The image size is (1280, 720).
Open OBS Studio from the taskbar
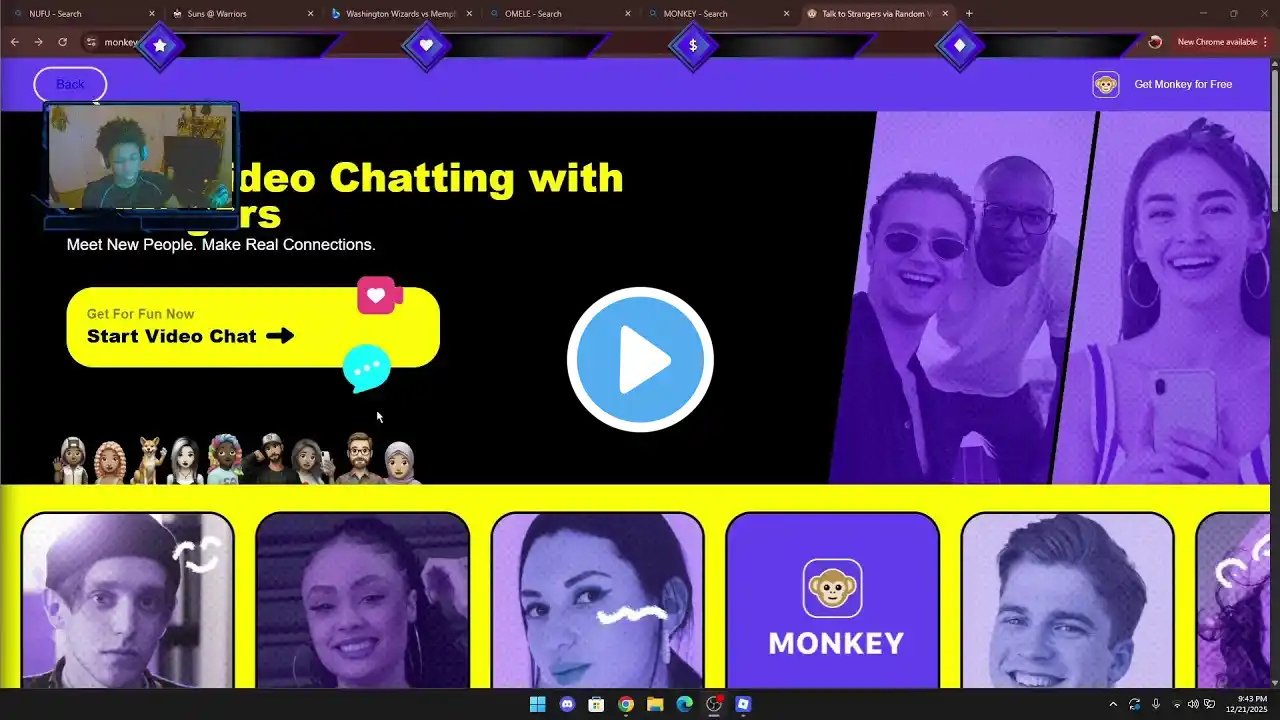coord(714,704)
